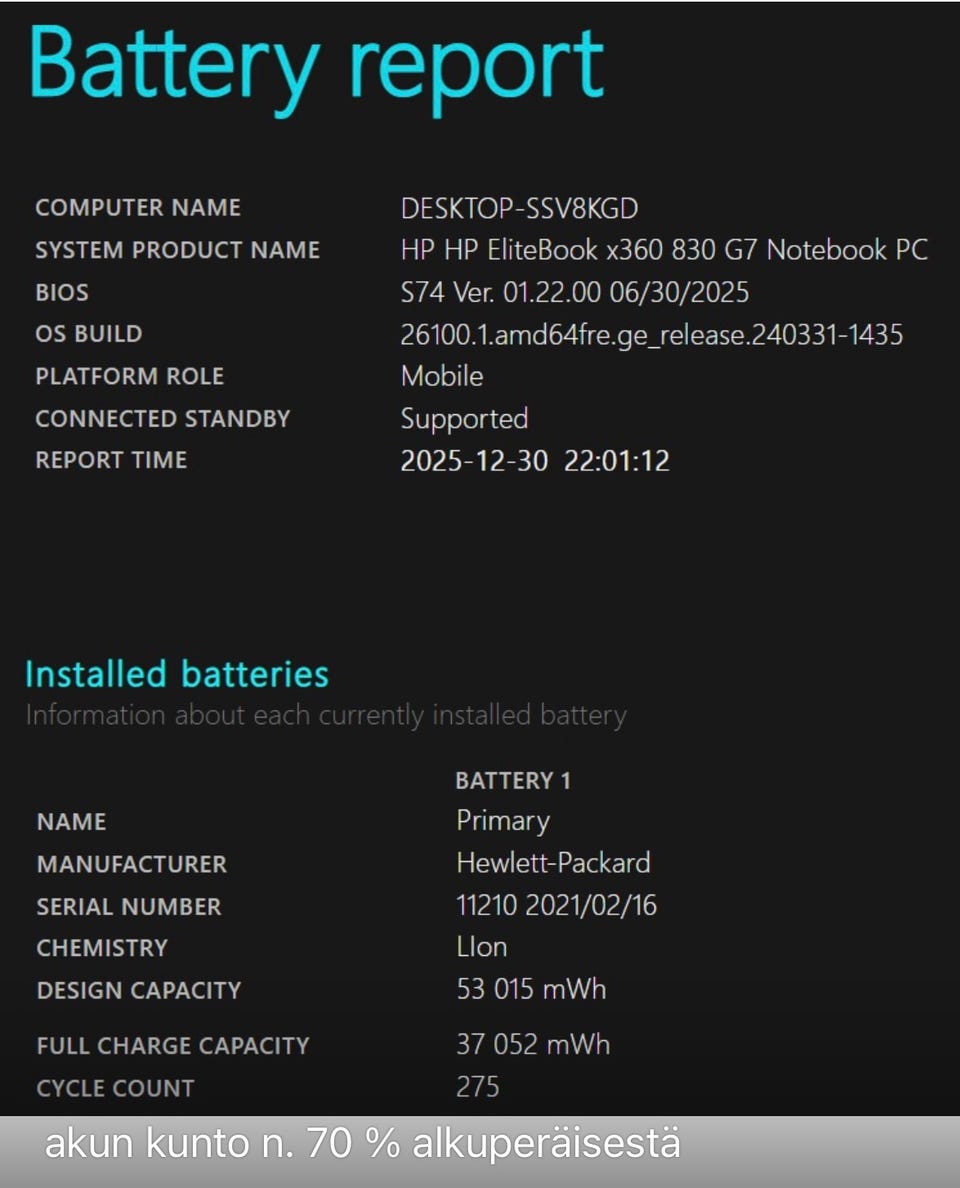Click the Primary battery name value
Viewport: 960px width, 1188px height.
503,821
